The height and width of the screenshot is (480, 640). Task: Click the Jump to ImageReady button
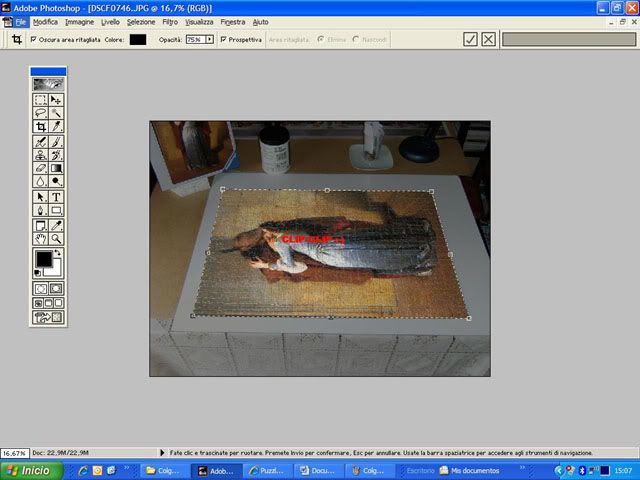point(48,317)
